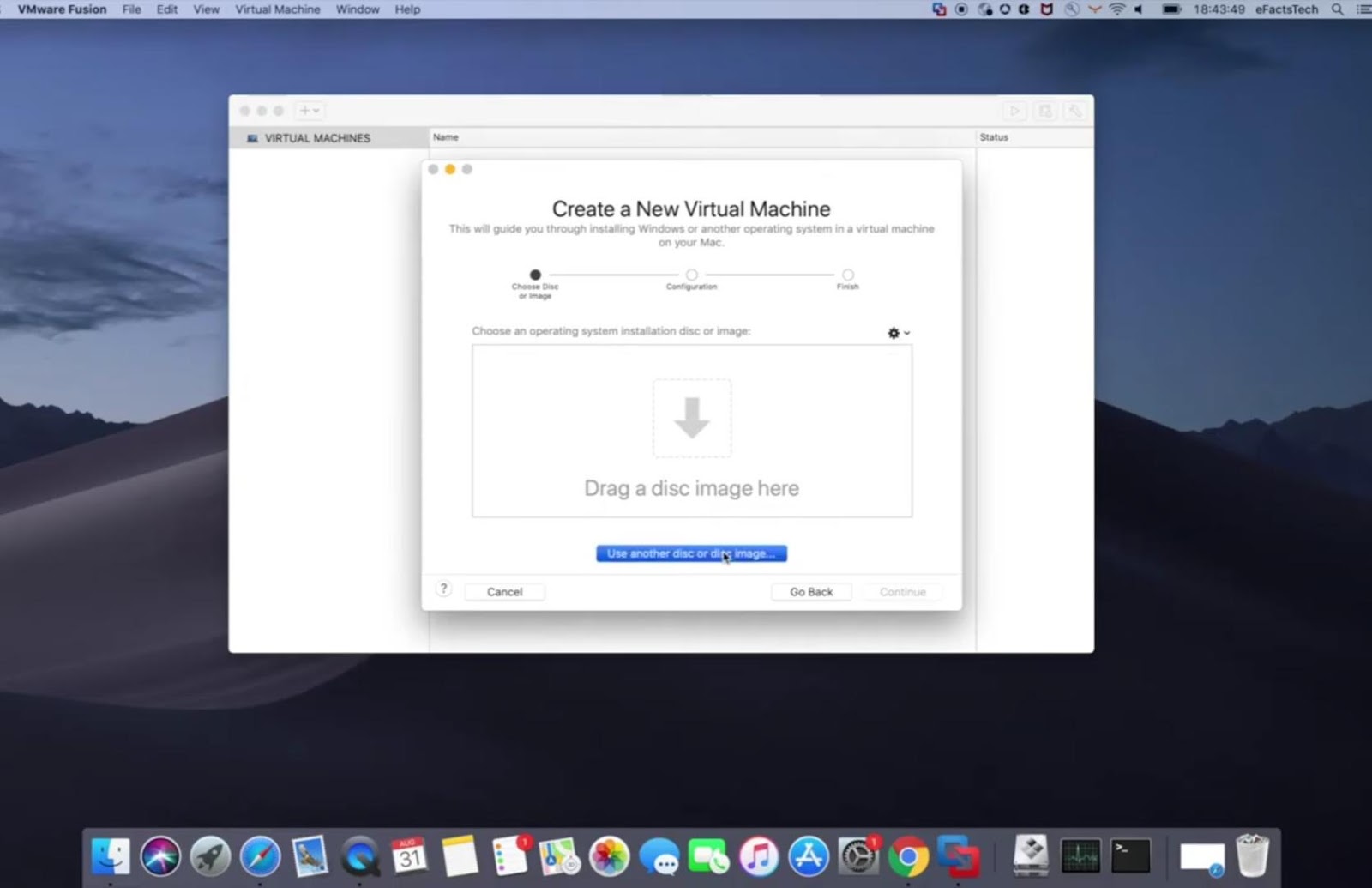
Task: Open the Edit menu
Action: (167, 9)
